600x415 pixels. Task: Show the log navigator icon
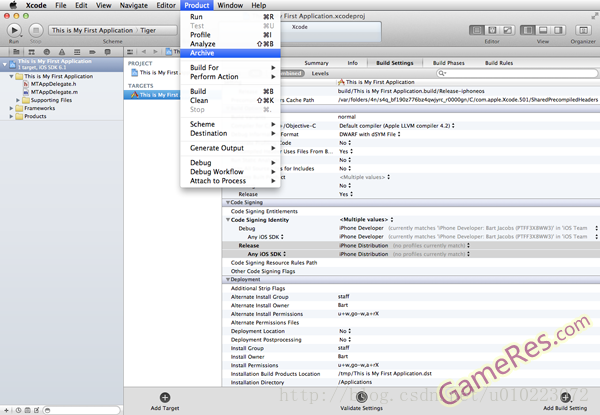click(x=108, y=52)
